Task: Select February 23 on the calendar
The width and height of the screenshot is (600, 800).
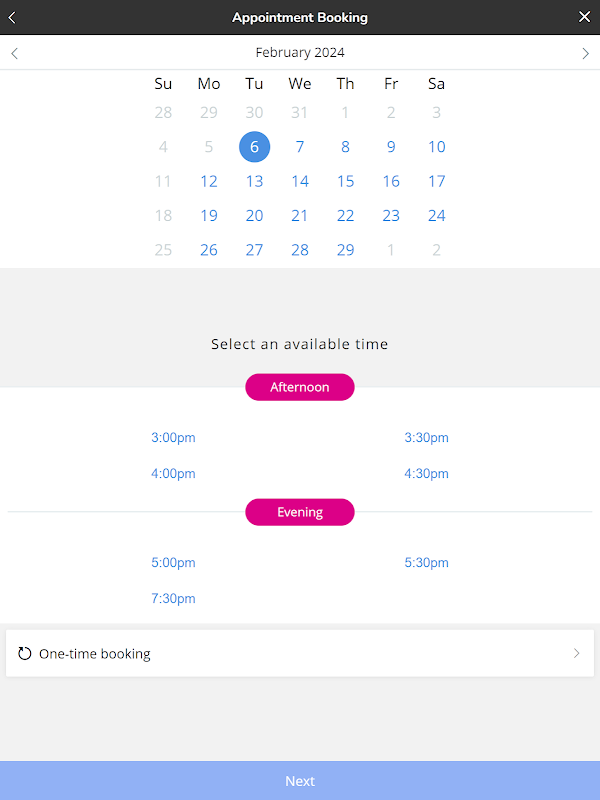Action: click(391, 216)
